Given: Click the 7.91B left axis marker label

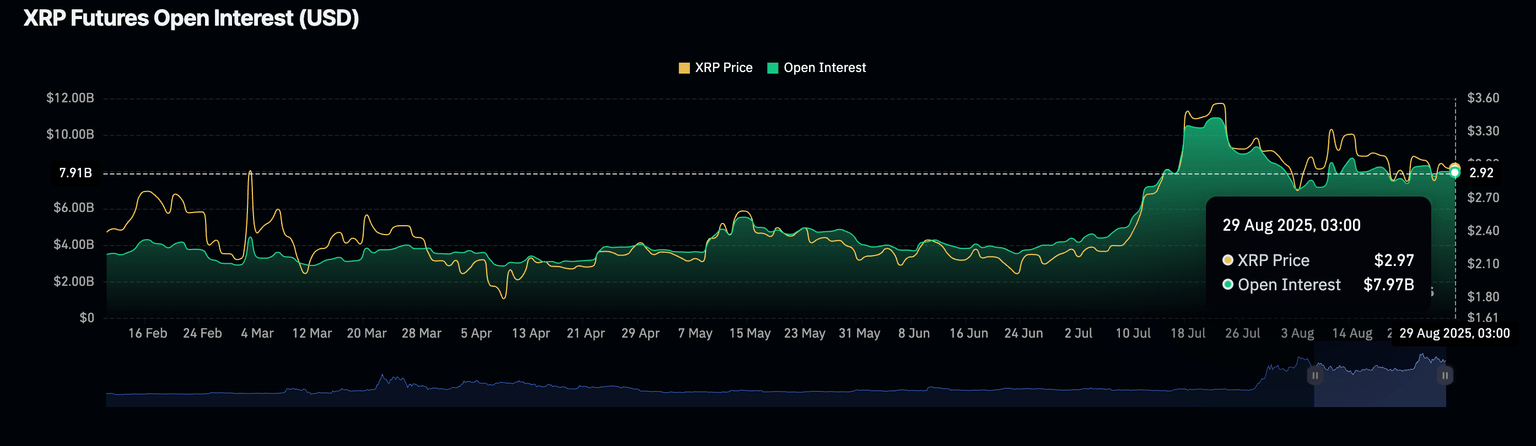Looking at the screenshot, I should coord(75,173).
